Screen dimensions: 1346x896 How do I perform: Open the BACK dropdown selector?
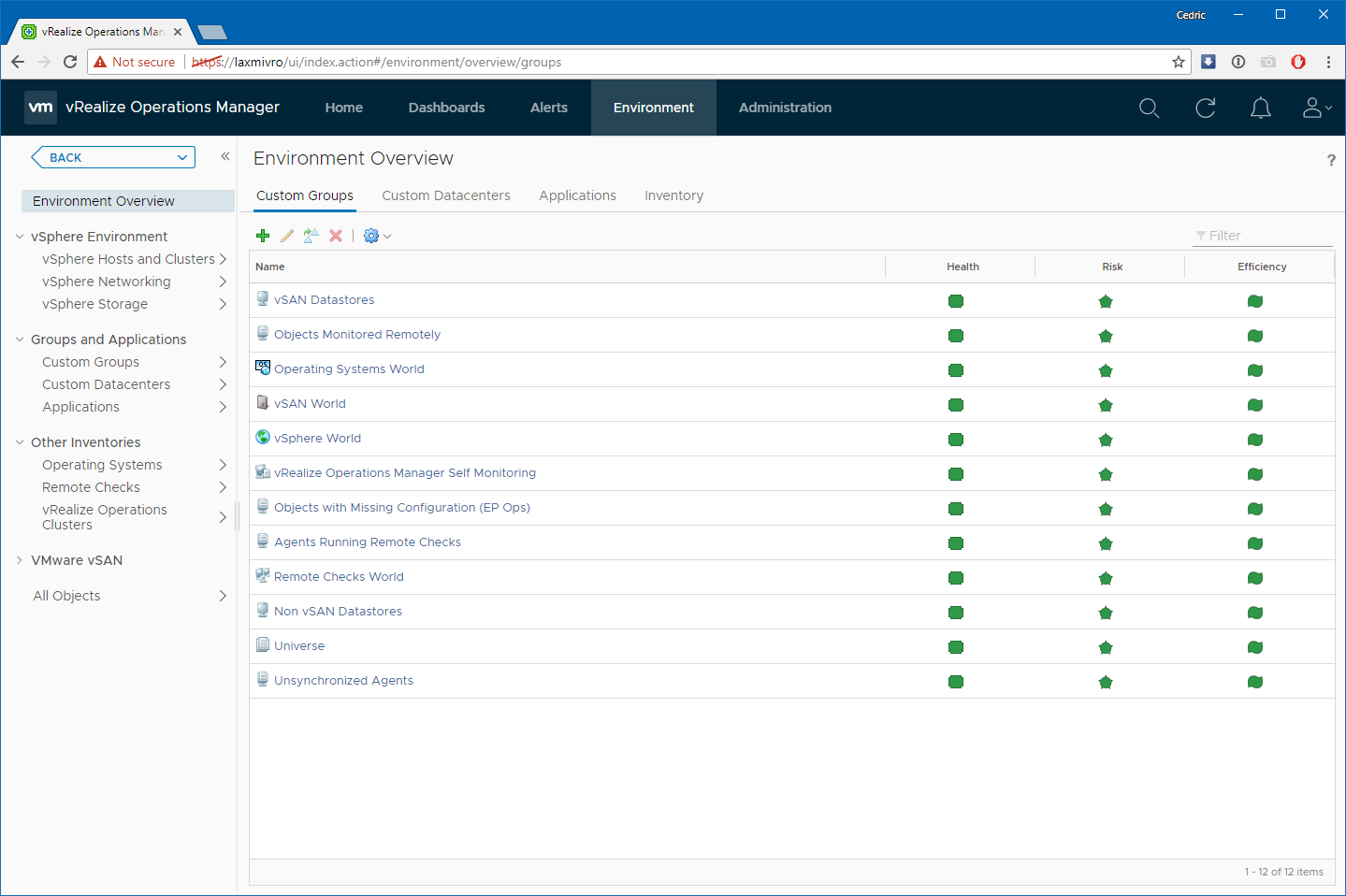pyautogui.click(x=113, y=157)
